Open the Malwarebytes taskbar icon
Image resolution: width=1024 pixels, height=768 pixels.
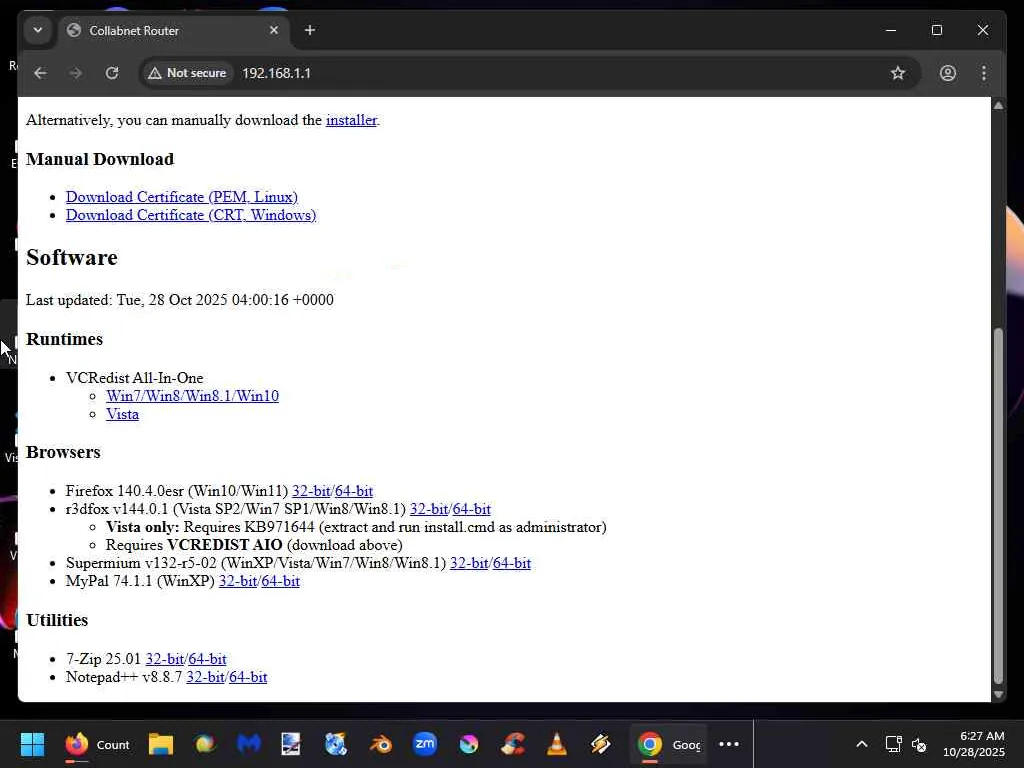pos(248,744)
